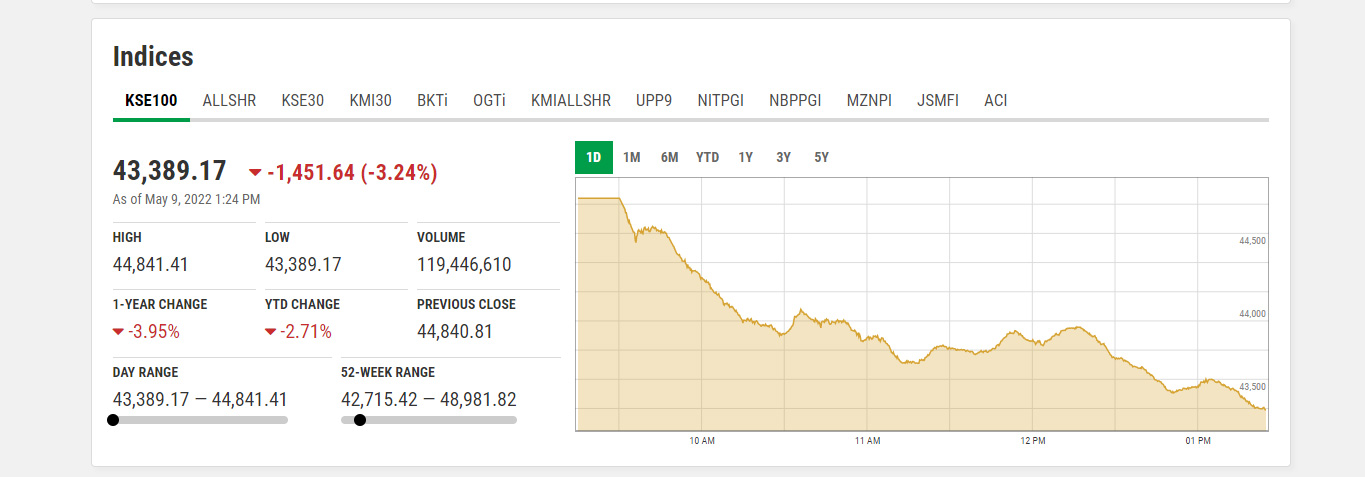Click the 52-Week Range slider knob
1365x477 pixels.
(x=360, y=420)
